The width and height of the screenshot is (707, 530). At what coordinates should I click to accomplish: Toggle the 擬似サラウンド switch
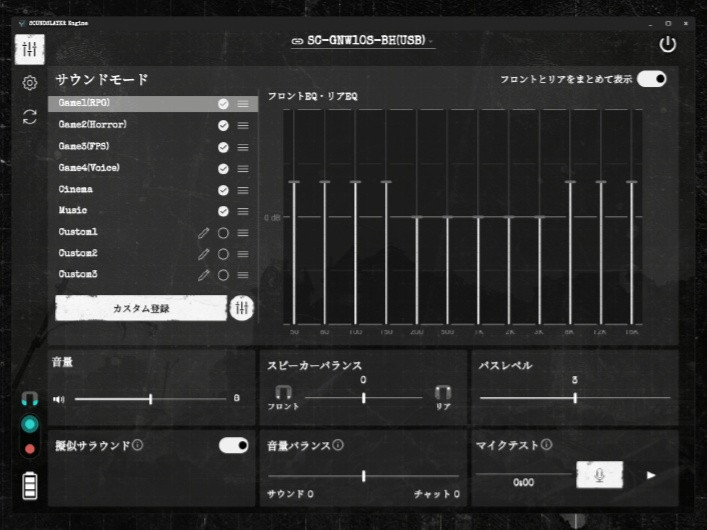click(x=234, y=445)
